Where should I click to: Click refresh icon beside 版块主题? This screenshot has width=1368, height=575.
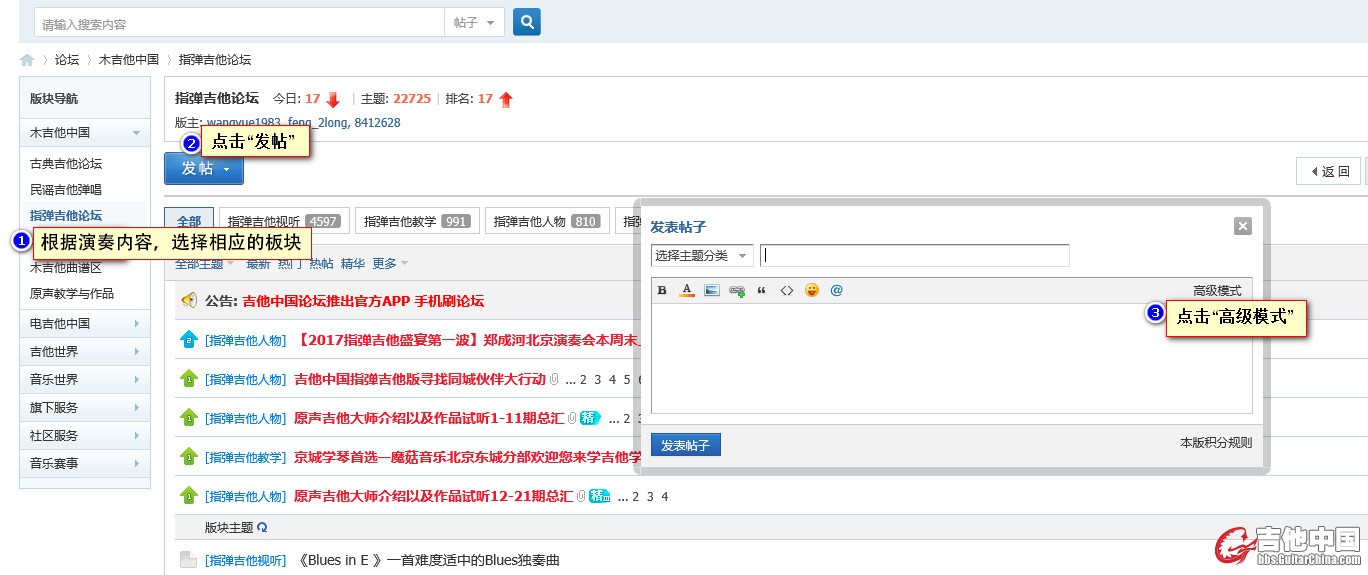pos(263,527)
